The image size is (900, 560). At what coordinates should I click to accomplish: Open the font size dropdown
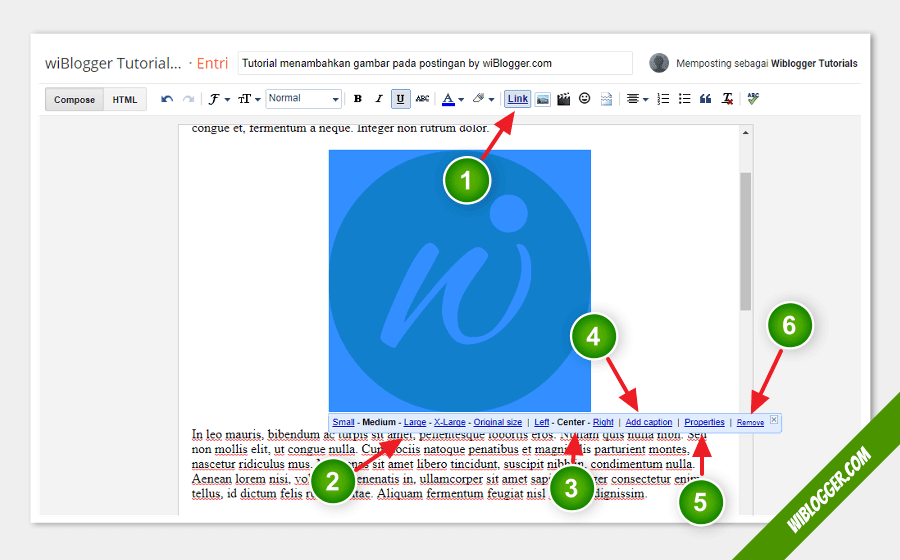(x=249, y=99)
